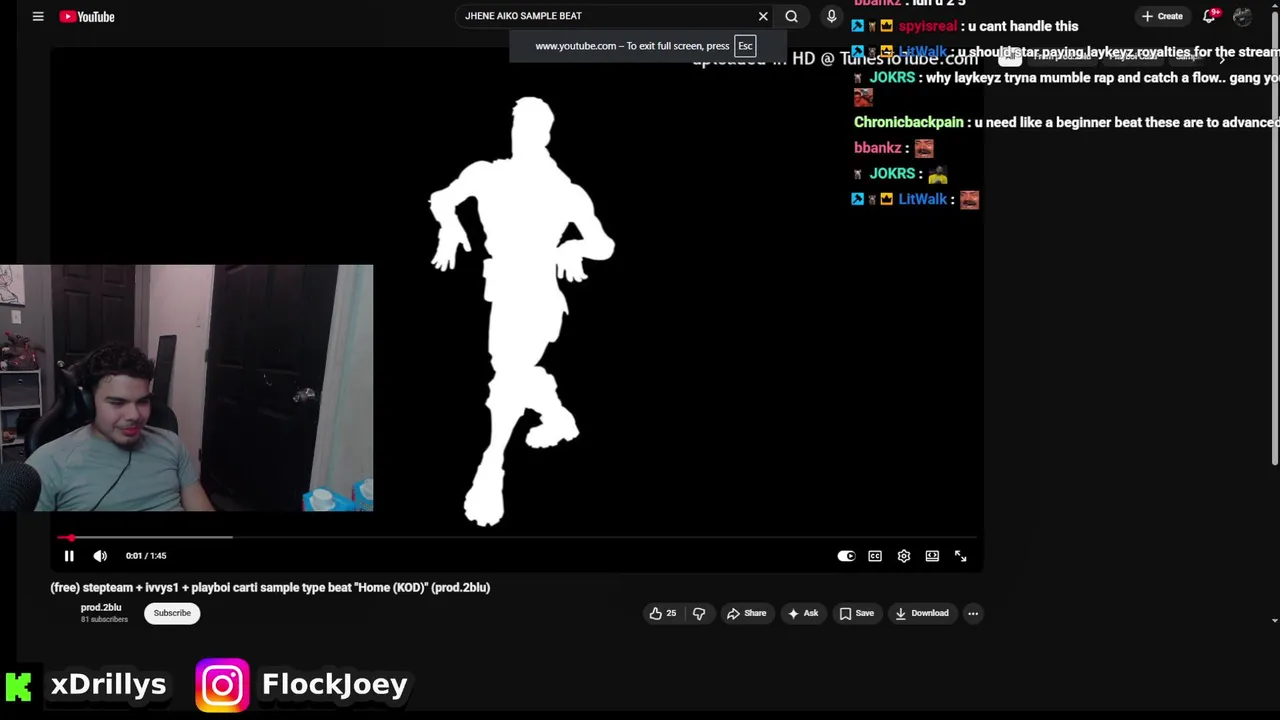Subscribe to prod.2blu channel
The width and height of the screenshot is (1280, 720).
[172, 613]
